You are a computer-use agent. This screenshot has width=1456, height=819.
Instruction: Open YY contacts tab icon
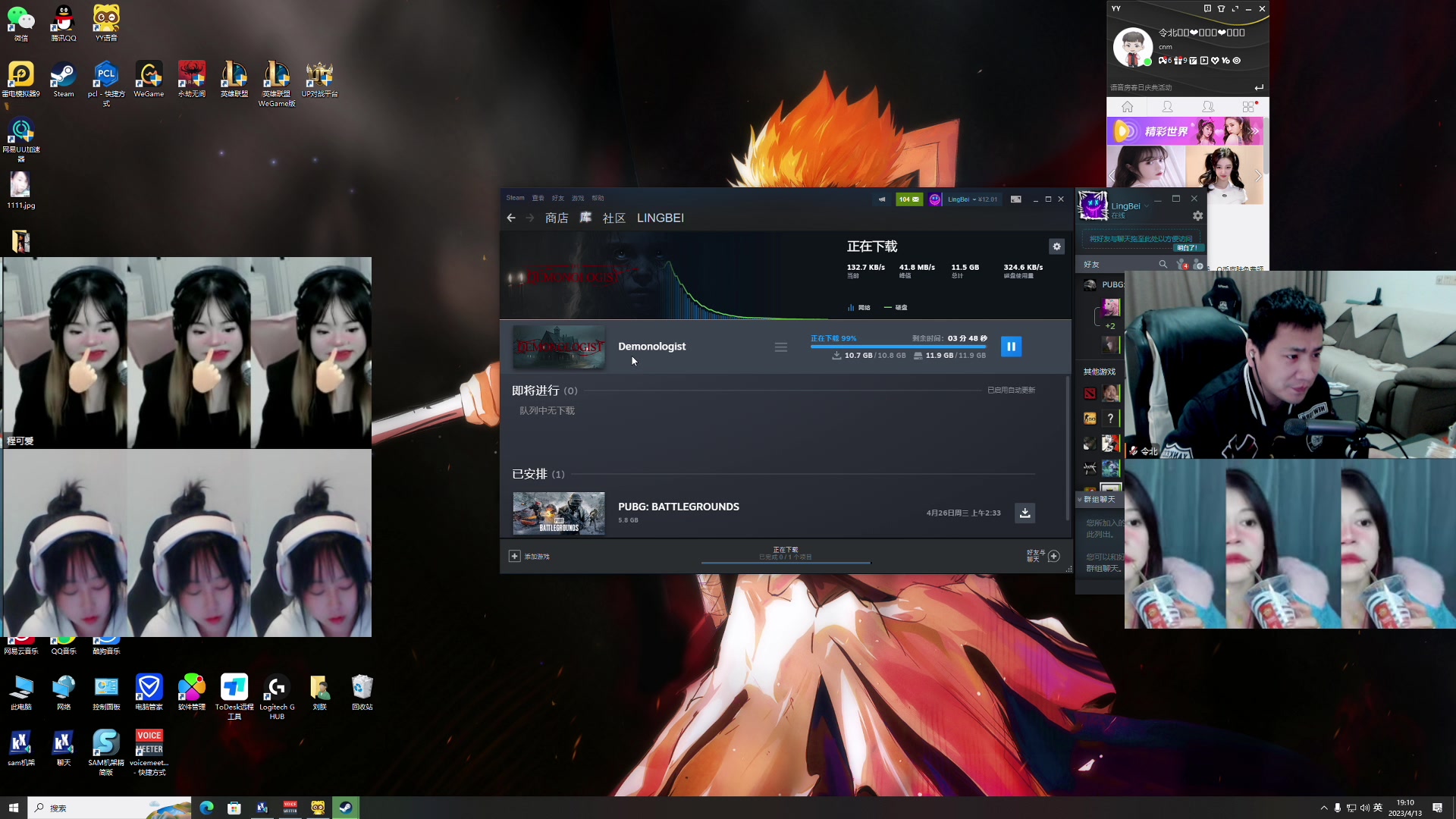coord(1168,107)
